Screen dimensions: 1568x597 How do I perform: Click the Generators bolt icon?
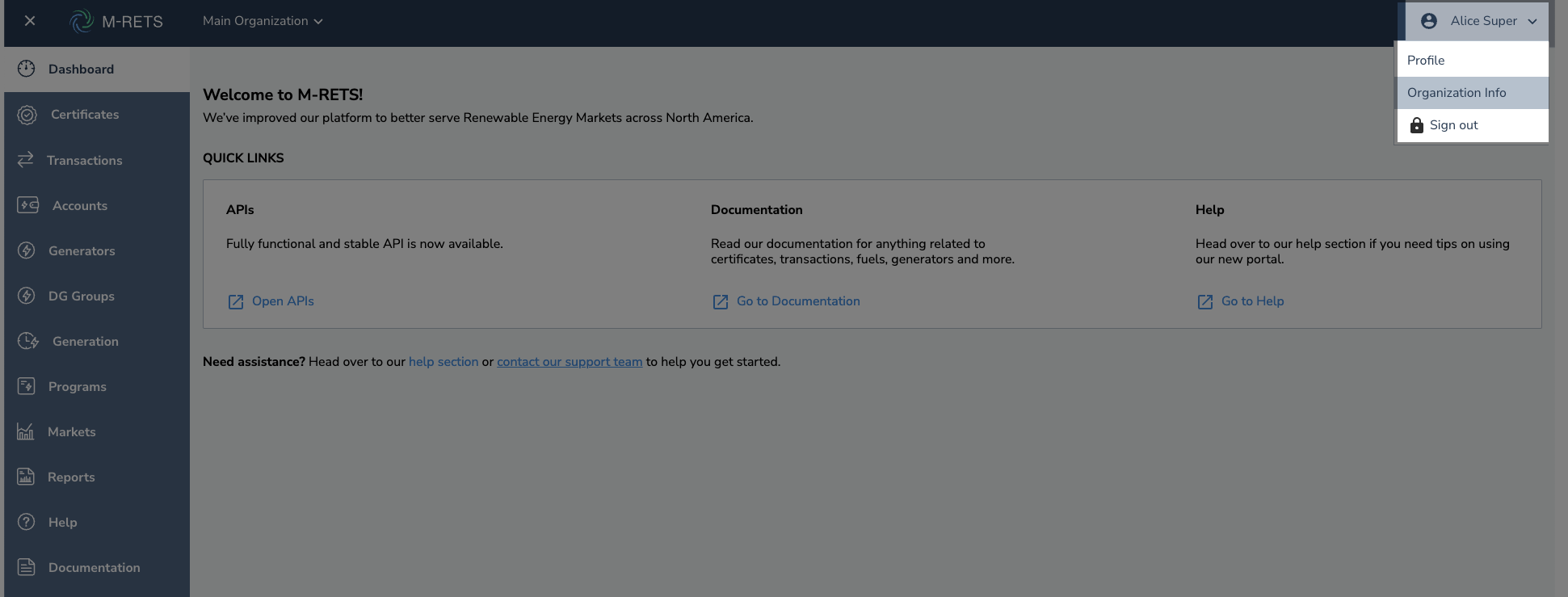pyautogui.click(x=27, y=250)
